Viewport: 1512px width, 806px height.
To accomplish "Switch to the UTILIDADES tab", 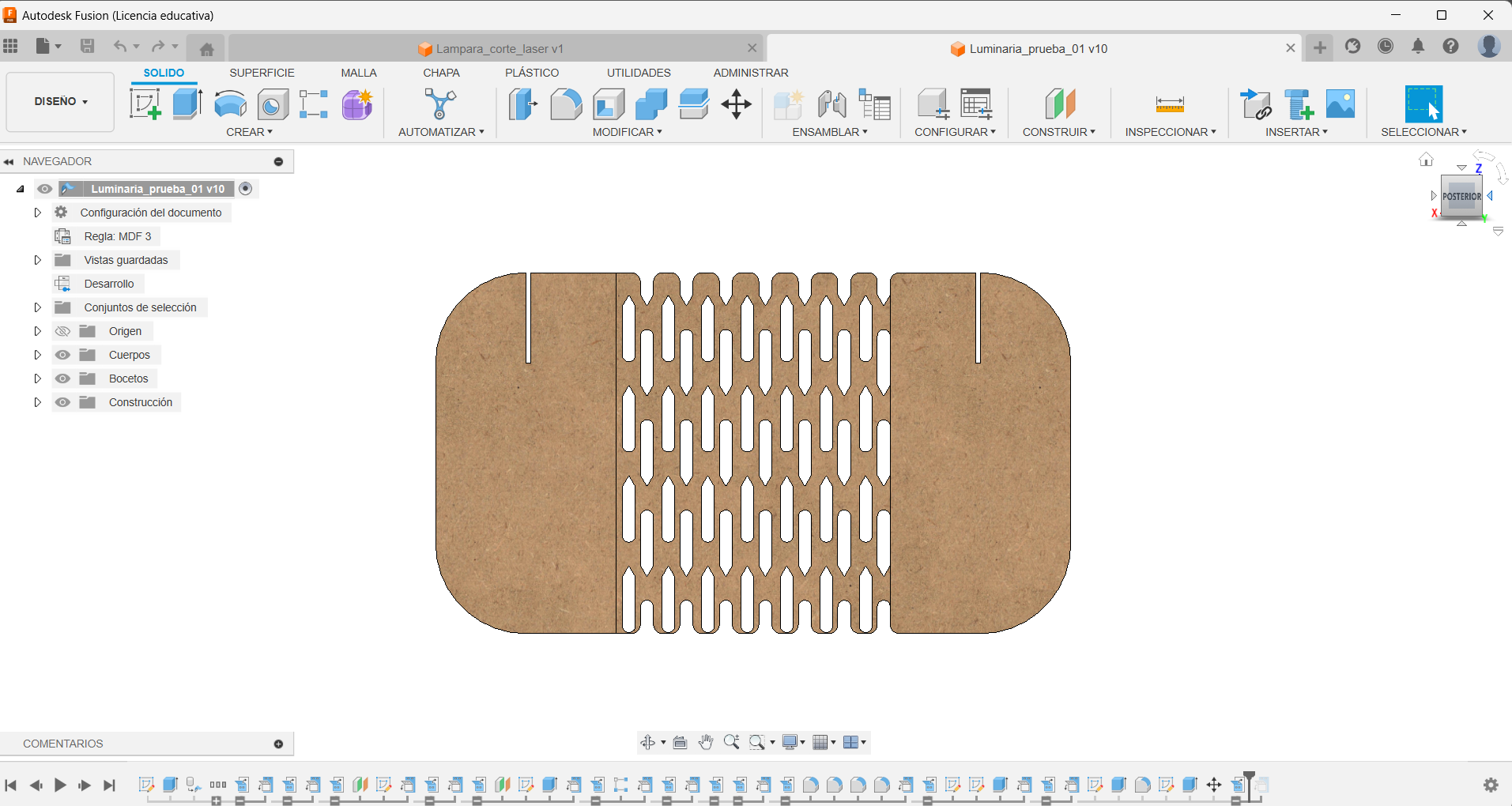I will (639, 73).
